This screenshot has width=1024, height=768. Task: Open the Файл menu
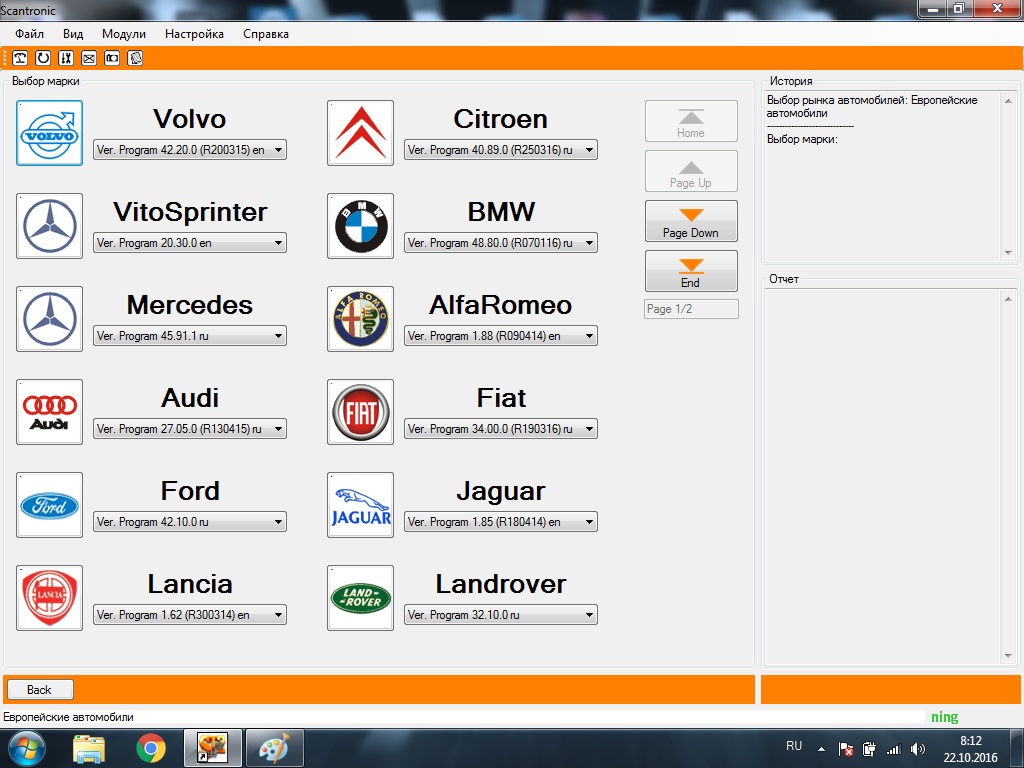point(29,34)
